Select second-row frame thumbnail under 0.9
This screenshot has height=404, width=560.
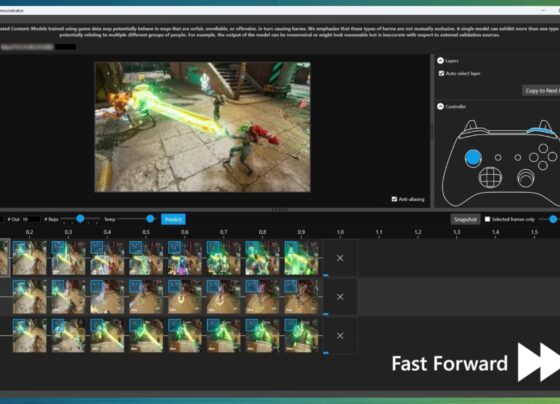point(301,296)
